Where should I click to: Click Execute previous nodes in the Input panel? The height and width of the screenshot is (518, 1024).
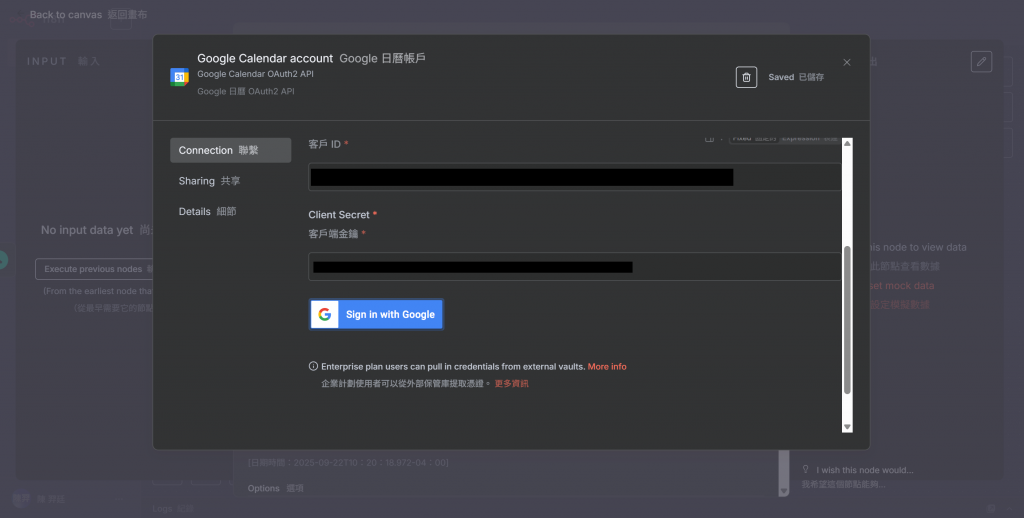(x=95, y=268)
